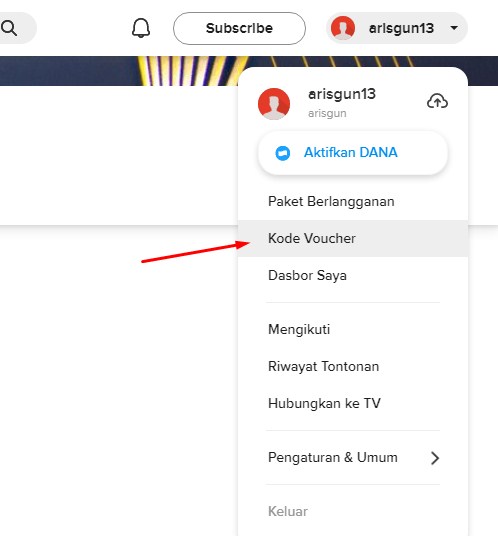Expand the arisgun13 account dropdown arrow

(x=454, y=28)
